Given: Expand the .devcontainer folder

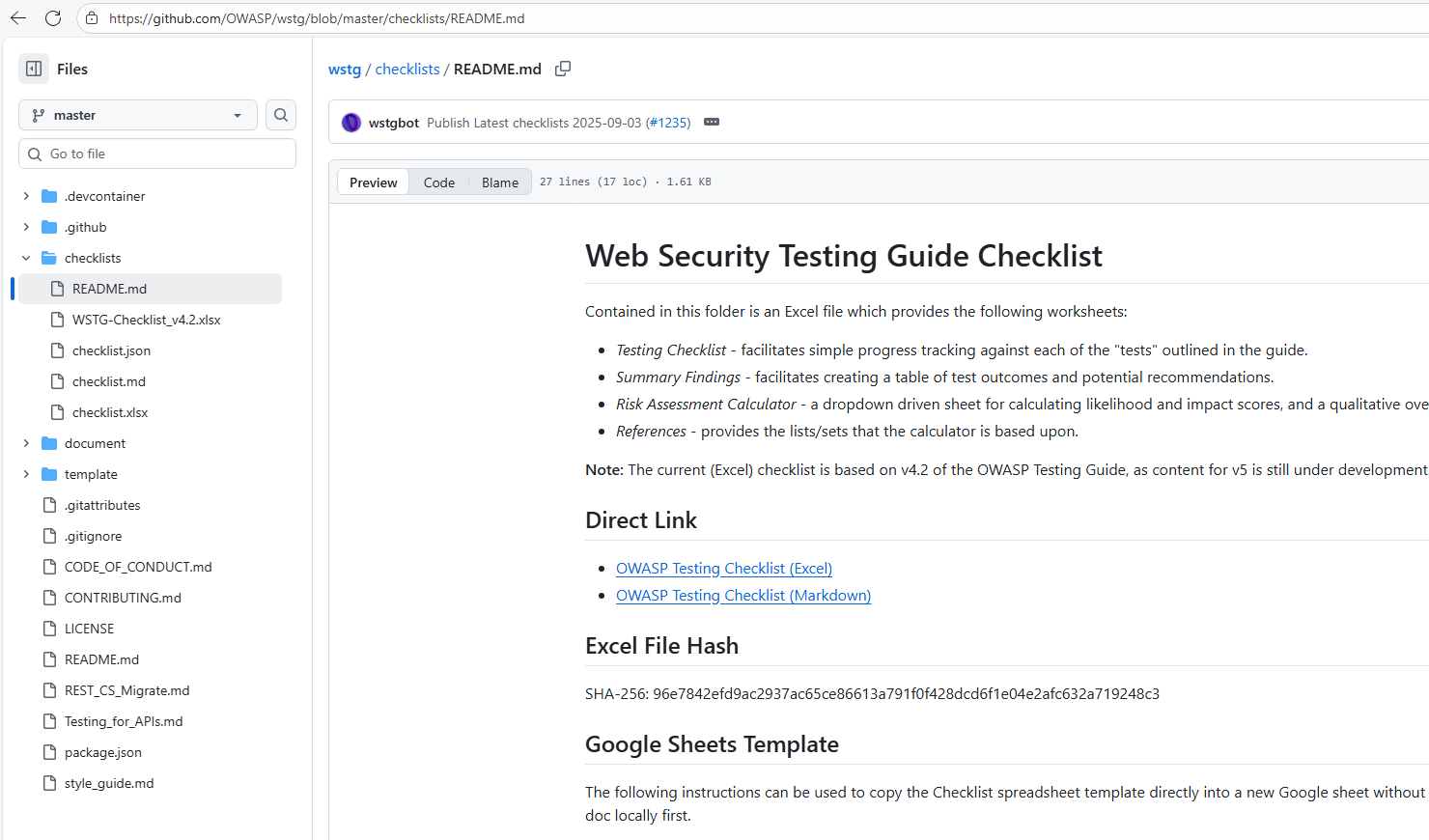Looking at the screenshot, I should (26, 196).
